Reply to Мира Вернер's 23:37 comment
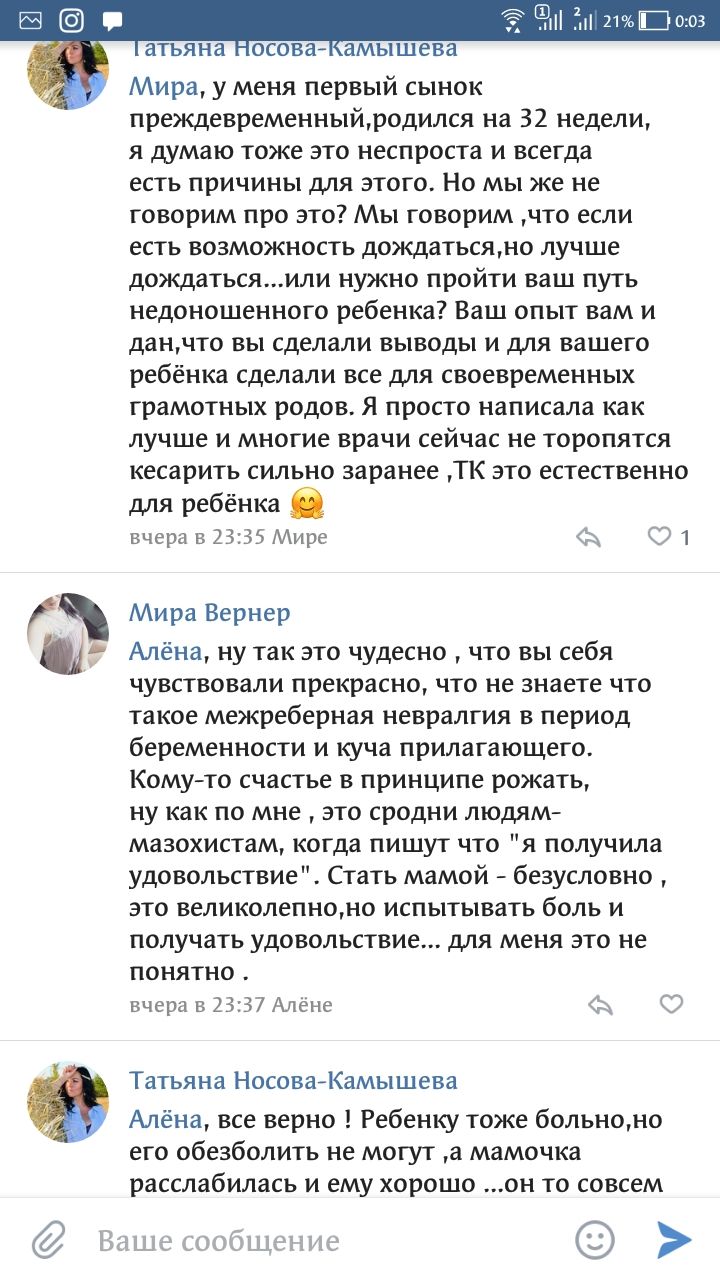 tap(600, 1004)
